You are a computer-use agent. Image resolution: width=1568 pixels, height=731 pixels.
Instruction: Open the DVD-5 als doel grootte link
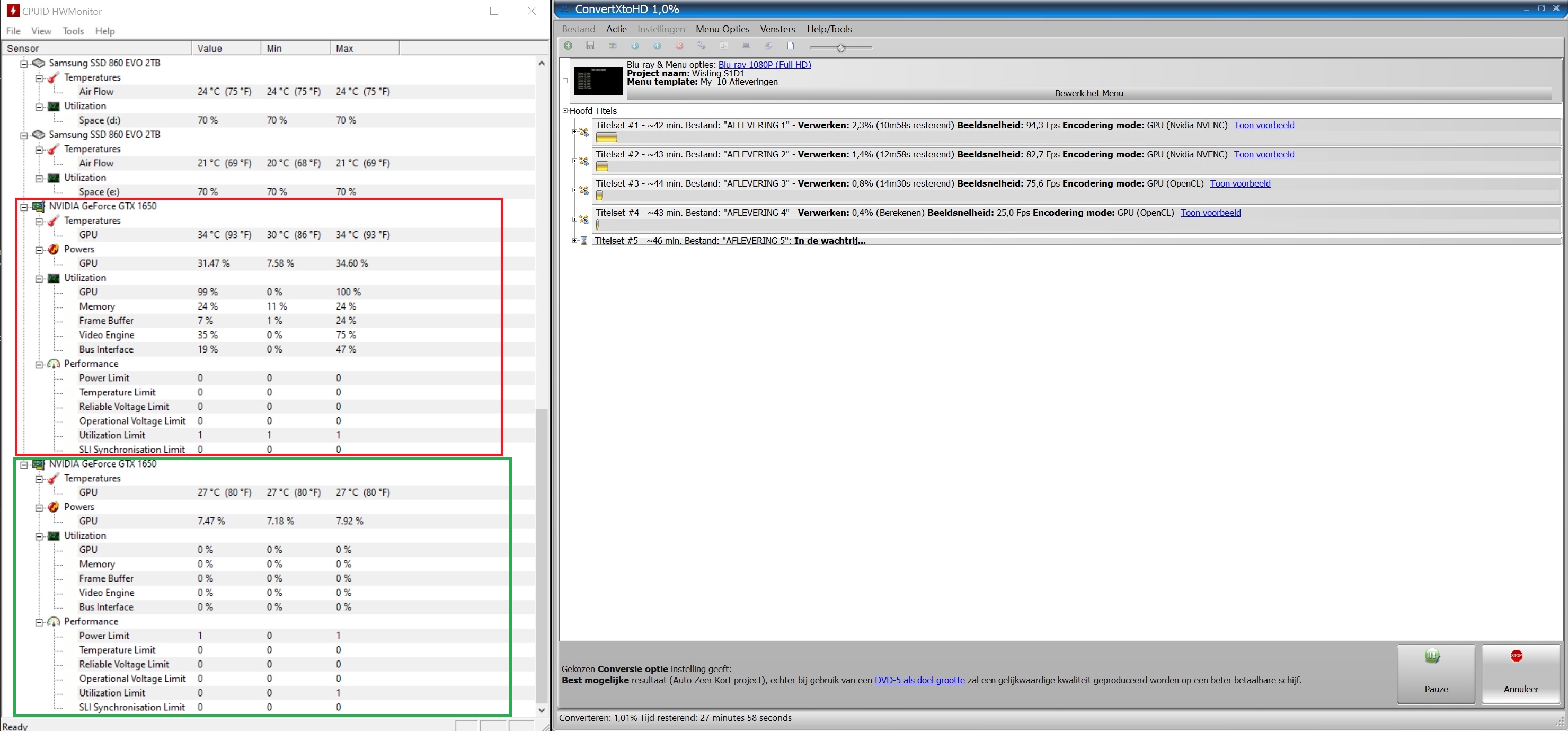point(920,681)
